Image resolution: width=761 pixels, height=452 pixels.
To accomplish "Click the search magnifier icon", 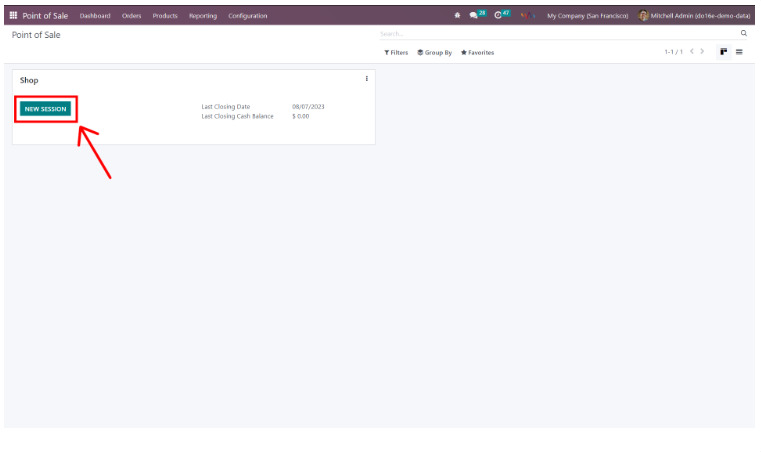I will click(x=743, y=34).
